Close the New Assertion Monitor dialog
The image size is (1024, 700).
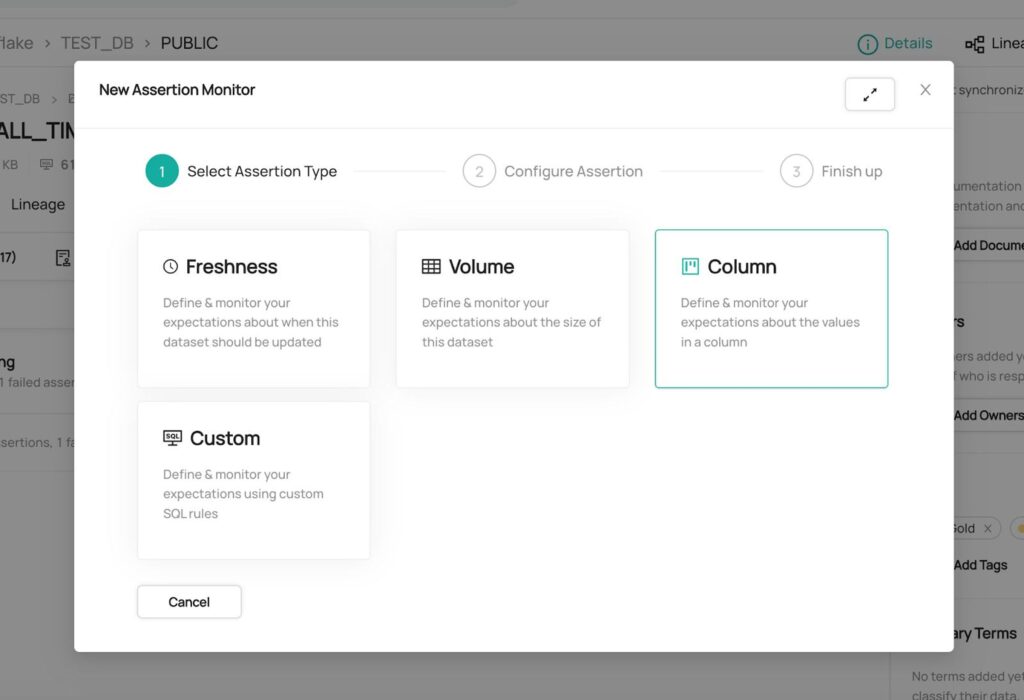[x=925, y=90]
